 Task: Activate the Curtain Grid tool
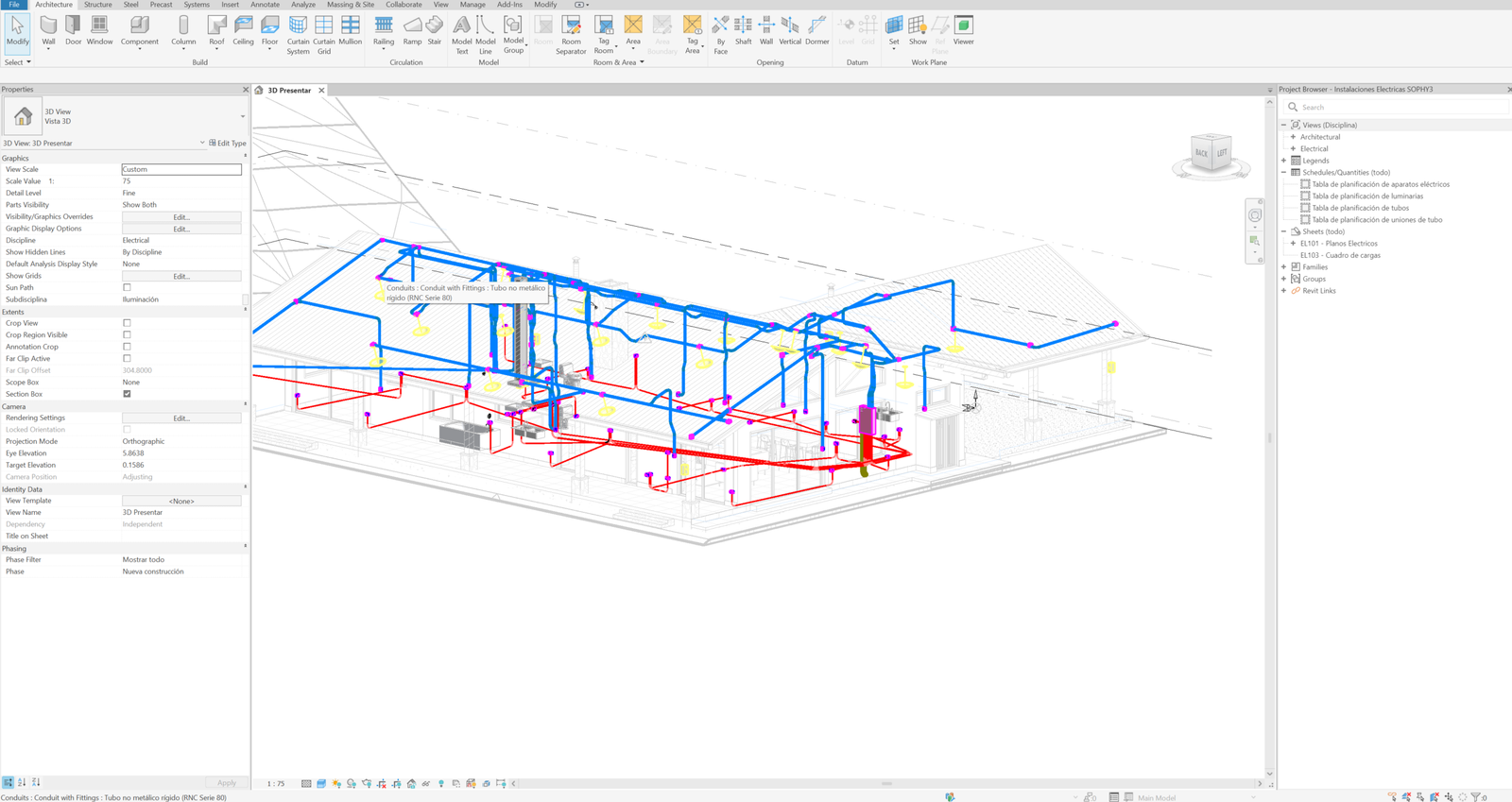tap(324, 35)
